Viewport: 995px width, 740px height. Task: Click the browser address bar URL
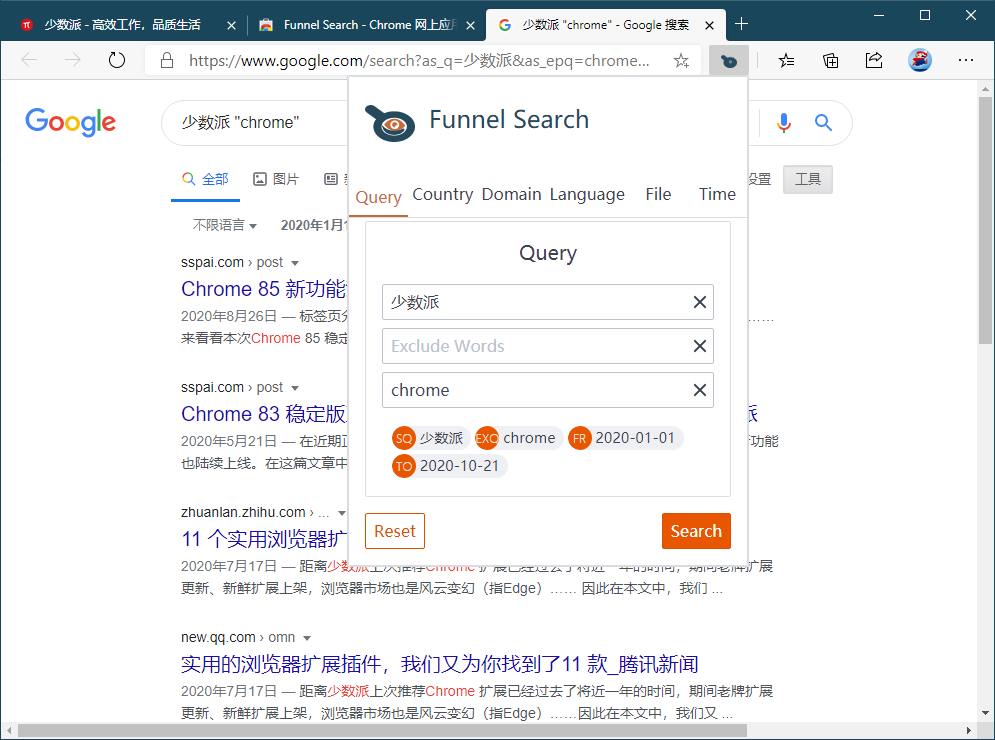(x=419, y=60)
